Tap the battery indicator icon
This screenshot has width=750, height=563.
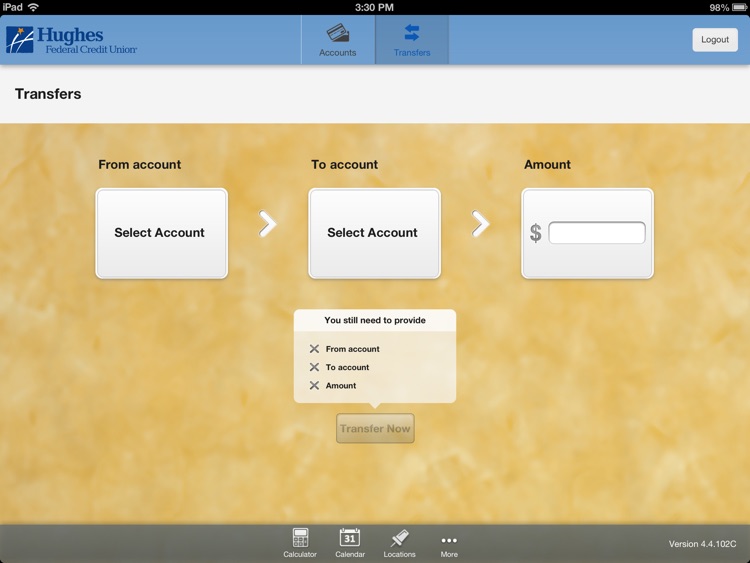[x=739, y=8]
